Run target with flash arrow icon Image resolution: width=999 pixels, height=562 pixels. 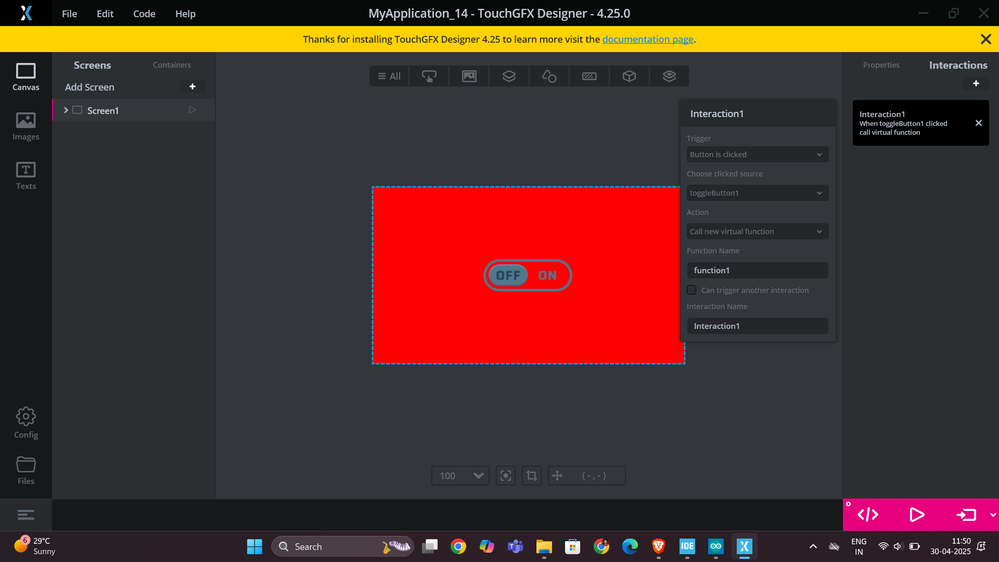[x=966, y=514]
